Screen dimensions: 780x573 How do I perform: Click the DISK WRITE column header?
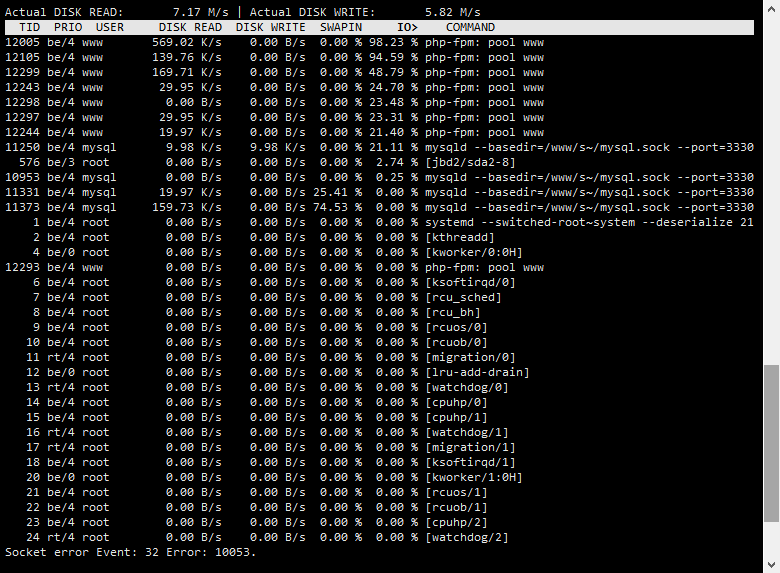click(x=271, y=27)
